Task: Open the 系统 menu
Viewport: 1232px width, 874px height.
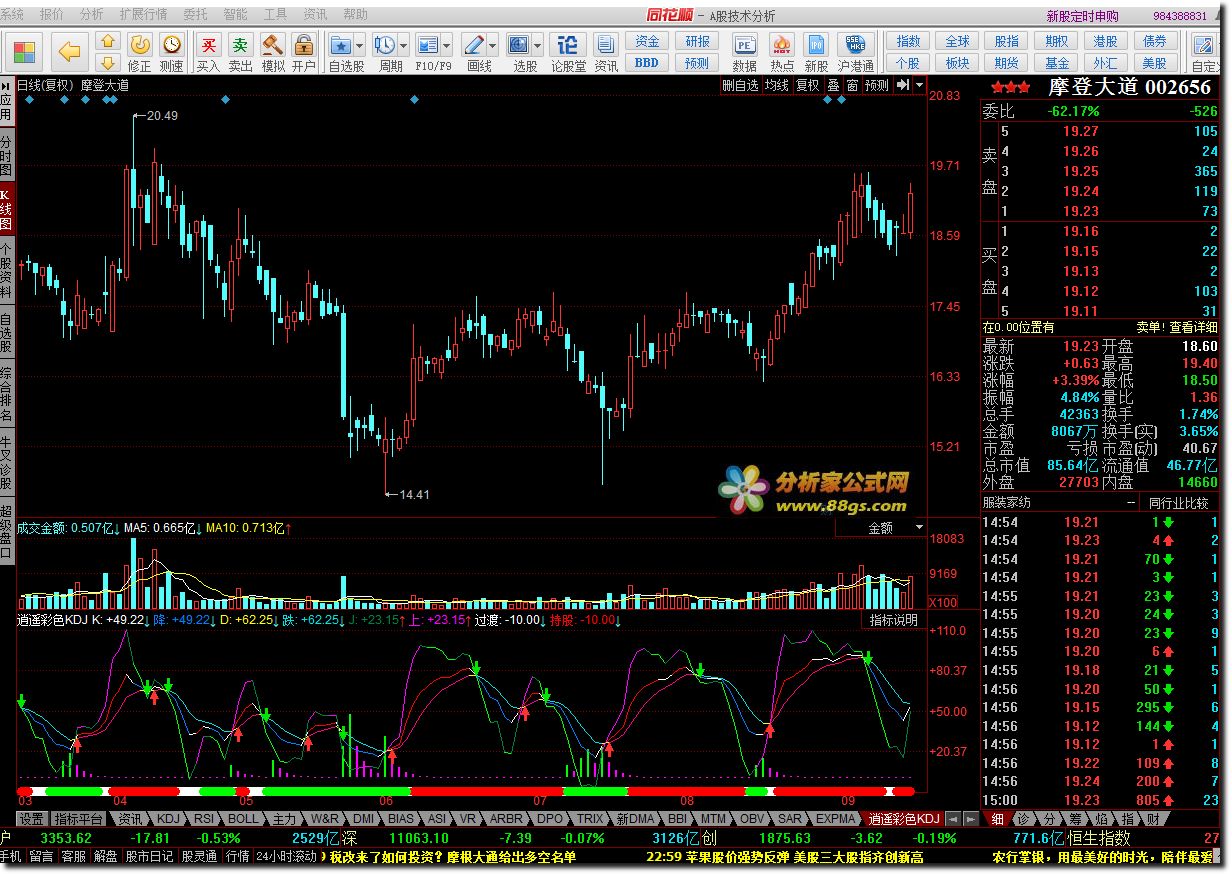Action: (12, 15)
